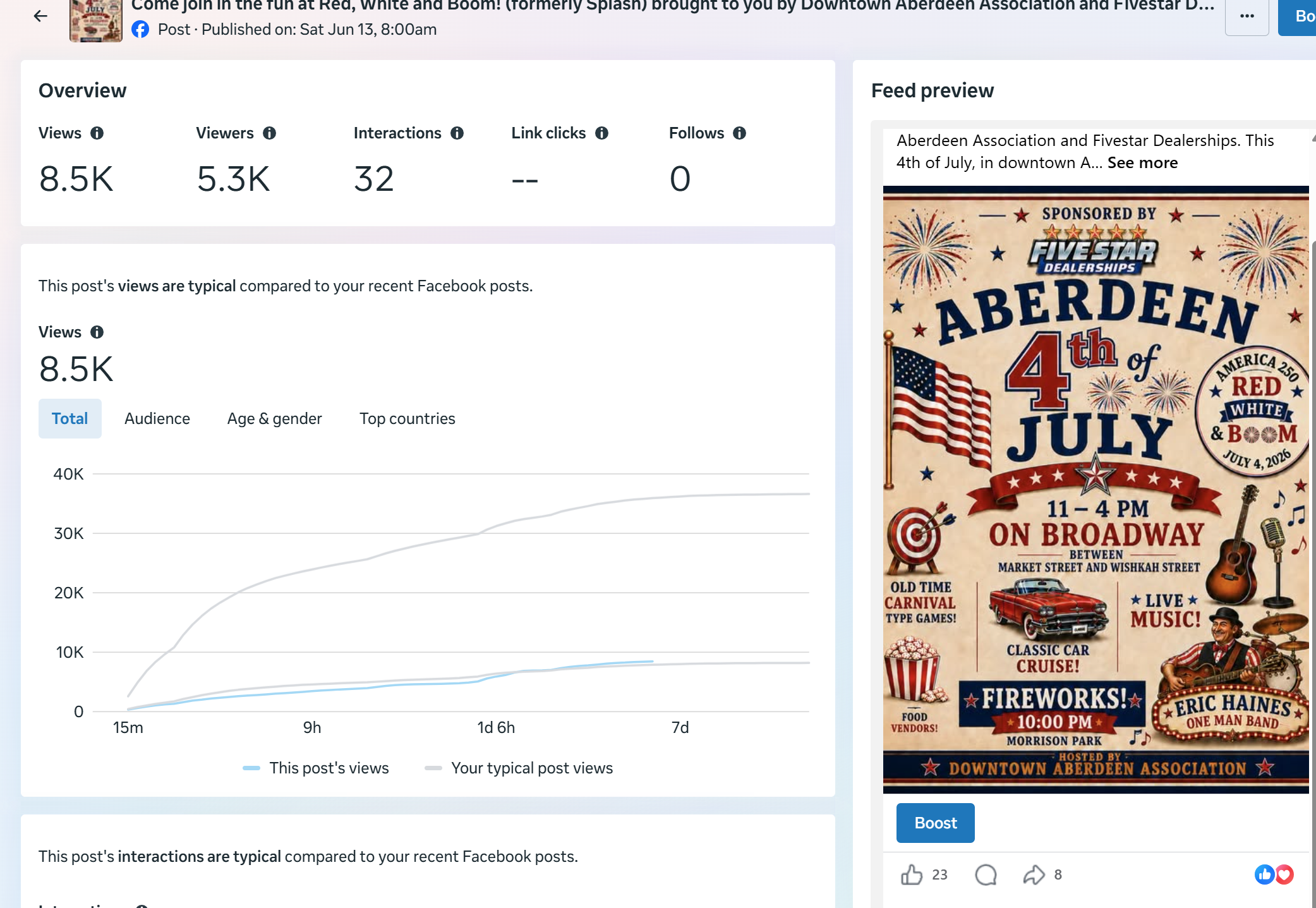Click the 5.3K Viewers value
1316x908 pixels.
click(233, 179)
